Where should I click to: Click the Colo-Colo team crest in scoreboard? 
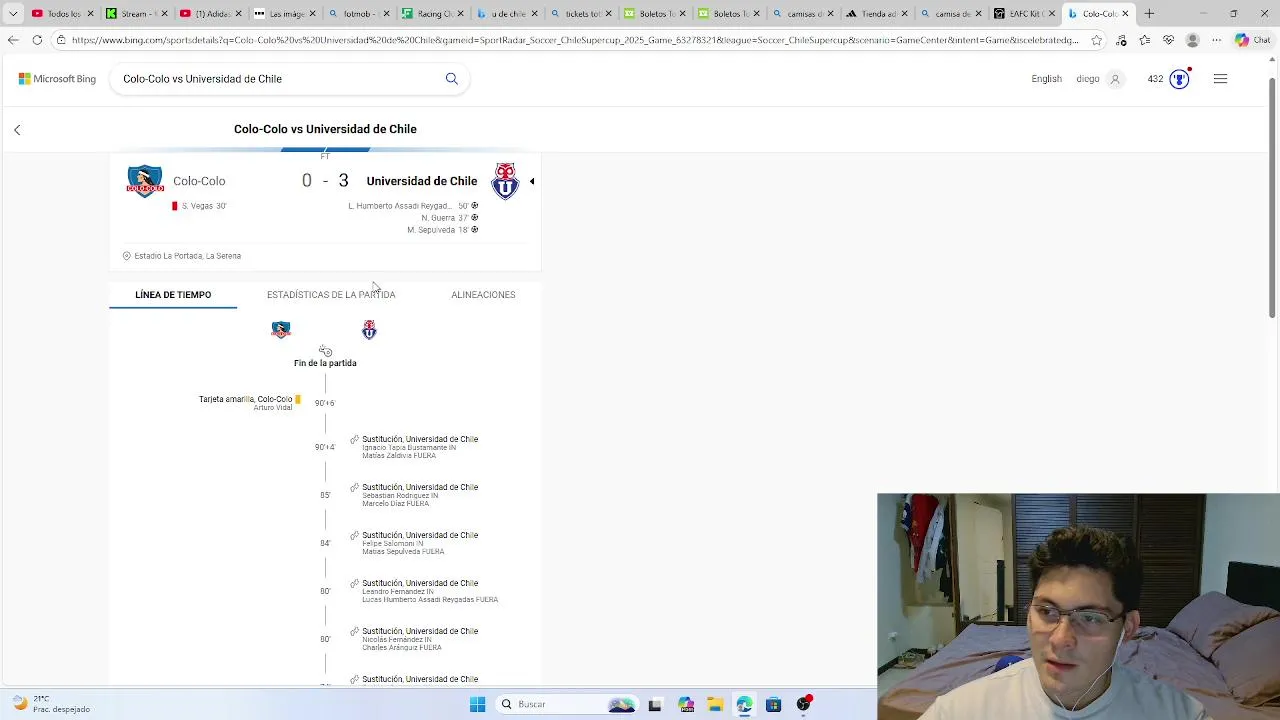click(x=145, y=181)
